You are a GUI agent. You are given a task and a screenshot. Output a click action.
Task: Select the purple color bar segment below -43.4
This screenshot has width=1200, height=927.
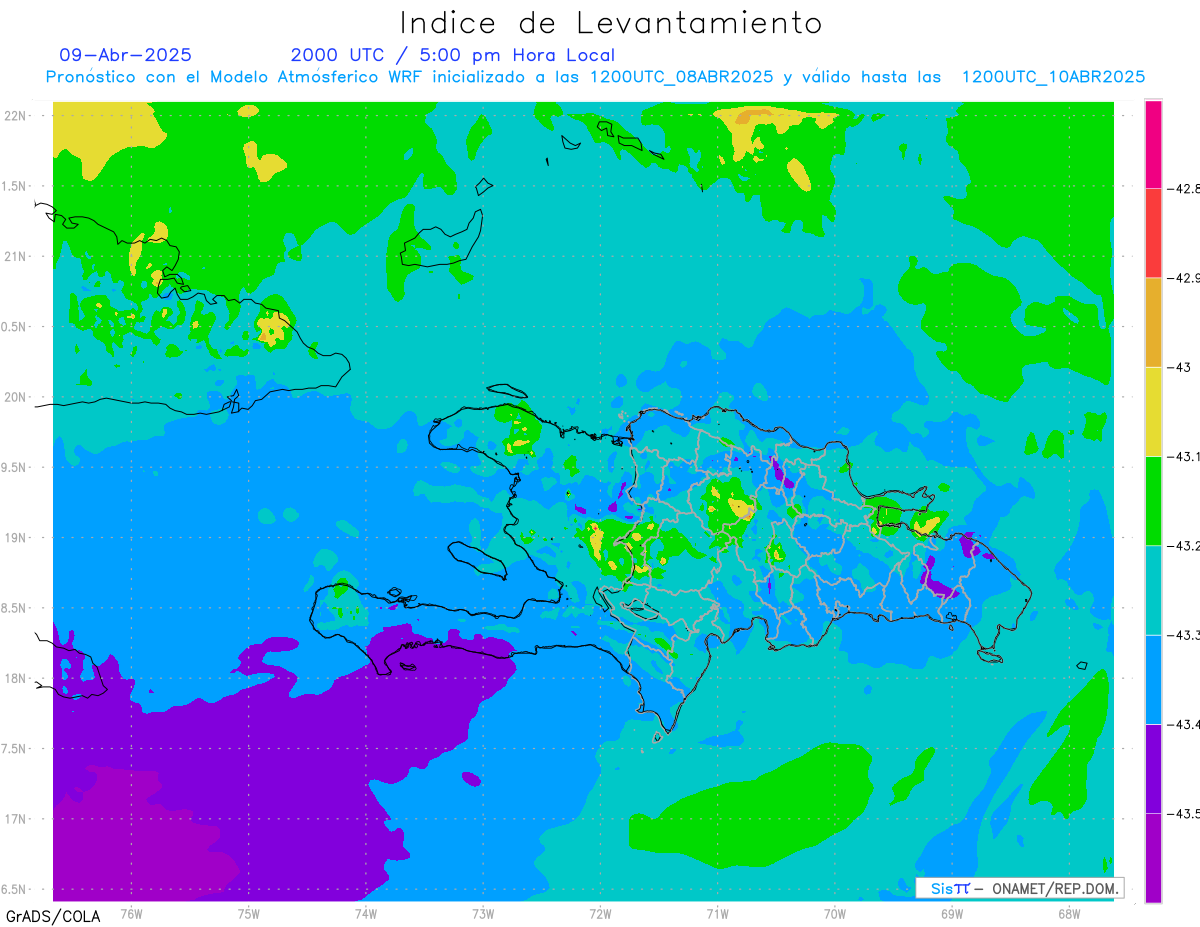[1153, 768]
